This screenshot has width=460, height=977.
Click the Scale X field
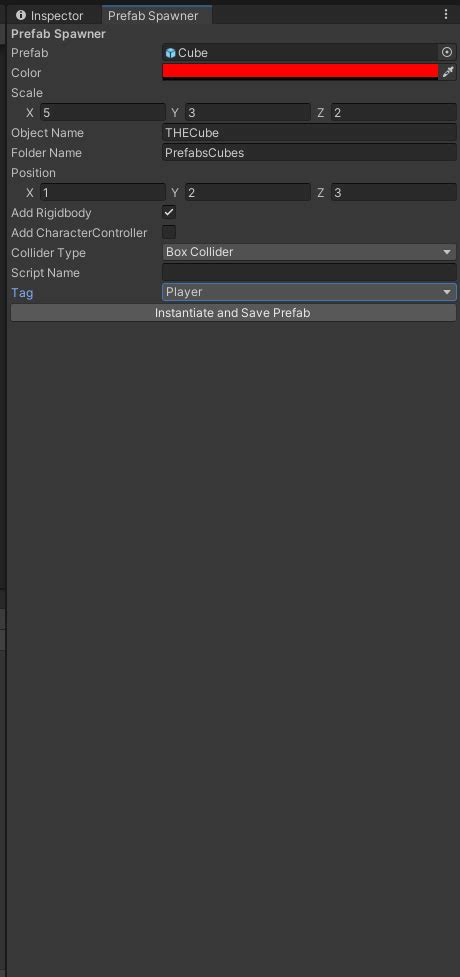(x=103, y=113)
